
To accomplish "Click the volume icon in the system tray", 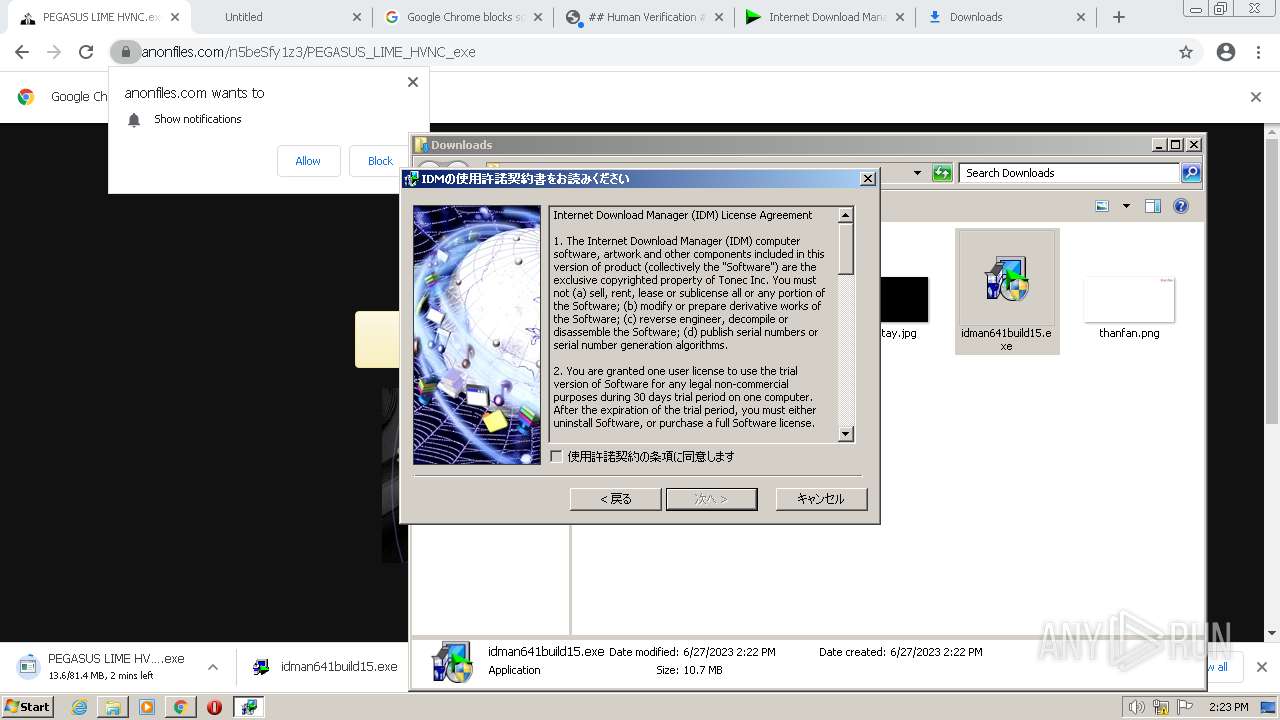I will click(1137, 707).
